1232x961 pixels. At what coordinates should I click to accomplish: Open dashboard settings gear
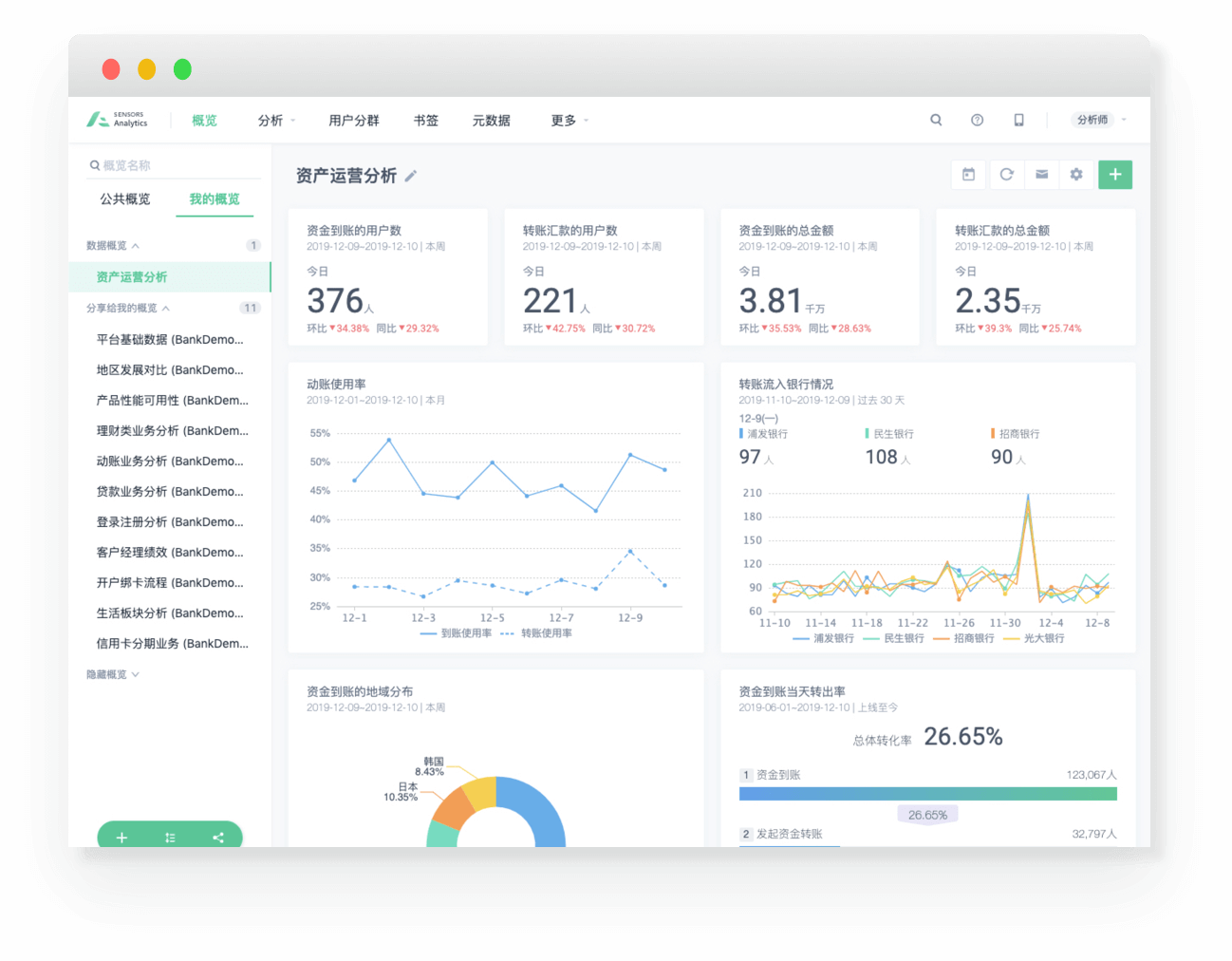coord(1076,175)
